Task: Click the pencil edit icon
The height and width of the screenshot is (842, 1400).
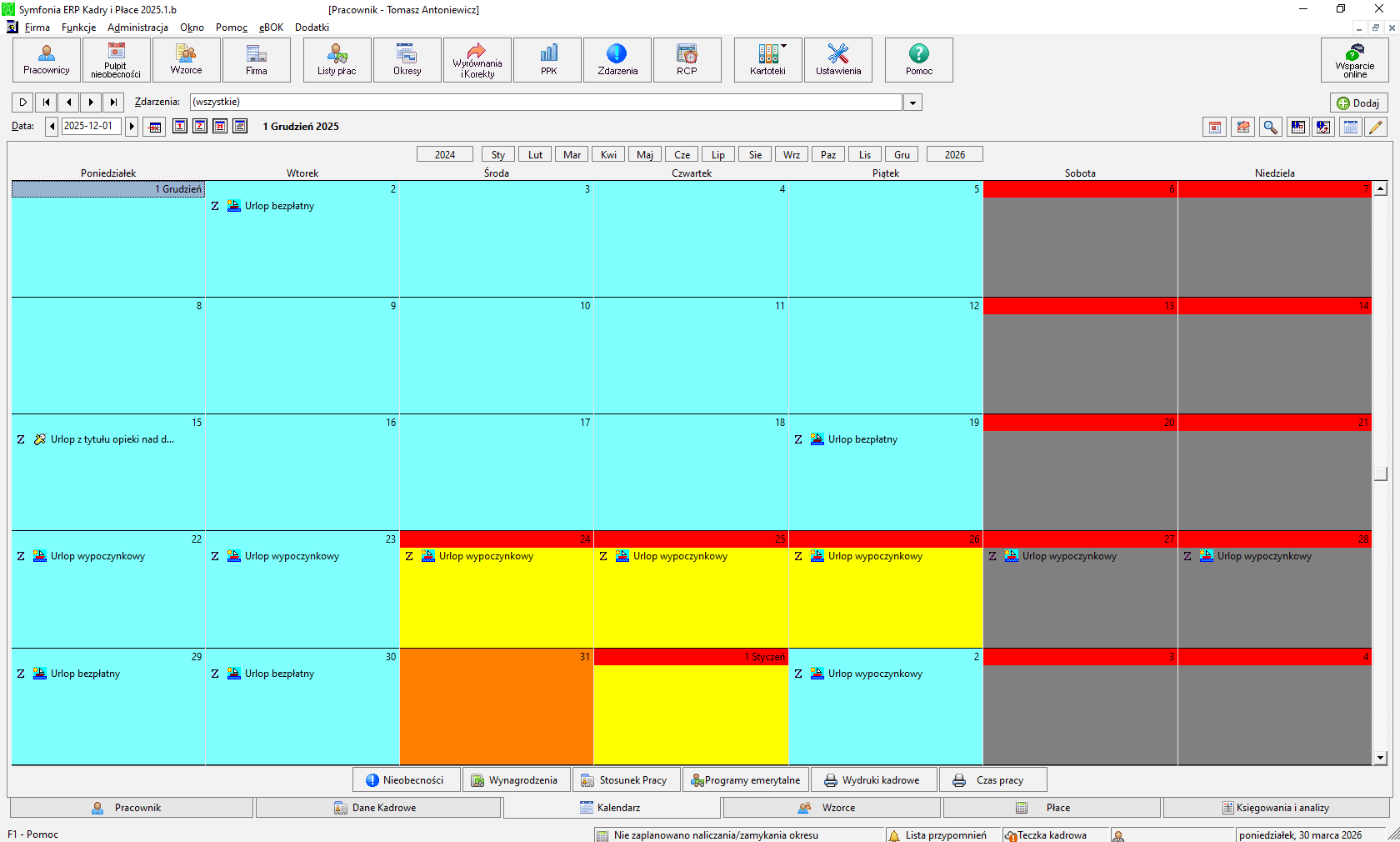Action: 1376,127
